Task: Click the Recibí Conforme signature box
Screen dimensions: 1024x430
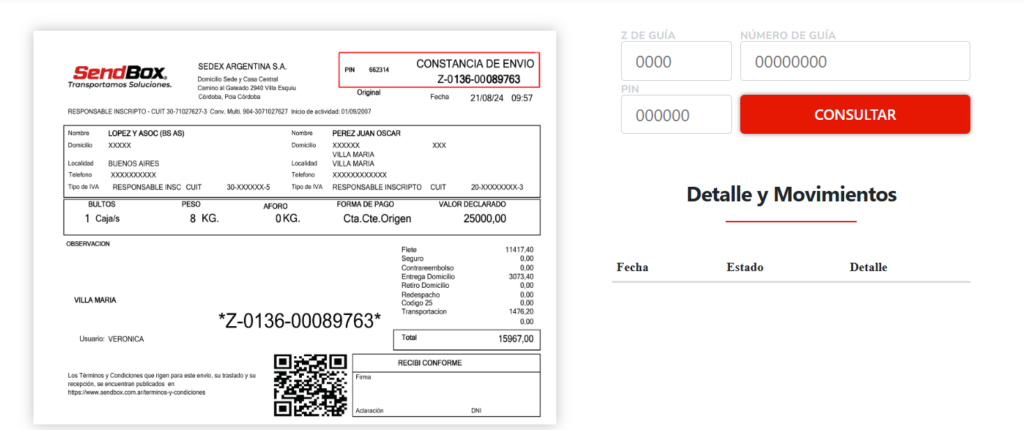Action: click(446, 385)
